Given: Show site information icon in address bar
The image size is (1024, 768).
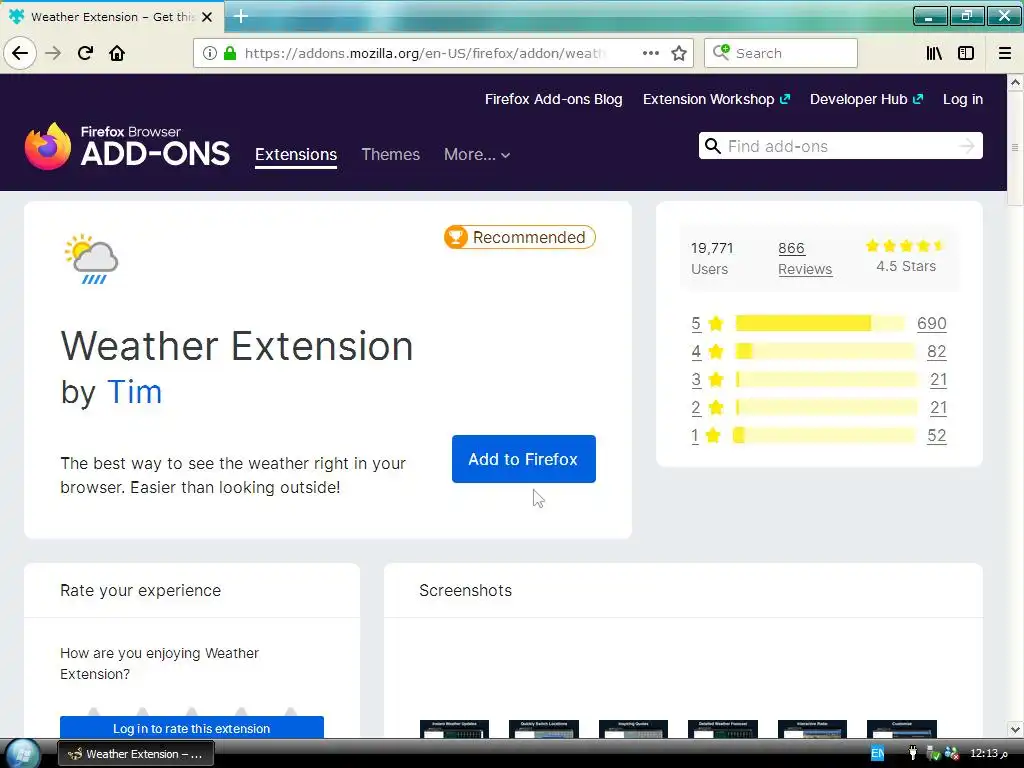Looking at the screenshot, I should coord(209,53).
